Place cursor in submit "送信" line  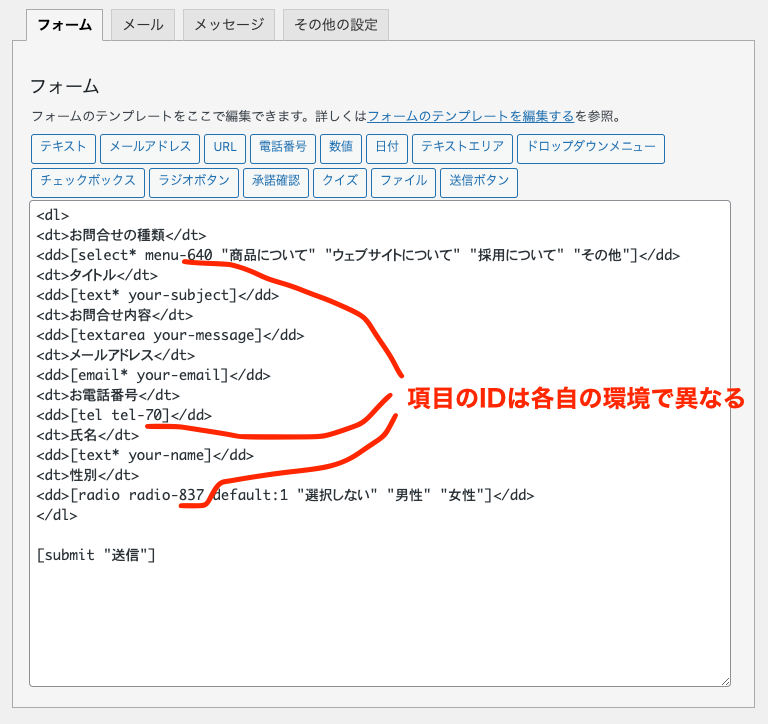96,555
